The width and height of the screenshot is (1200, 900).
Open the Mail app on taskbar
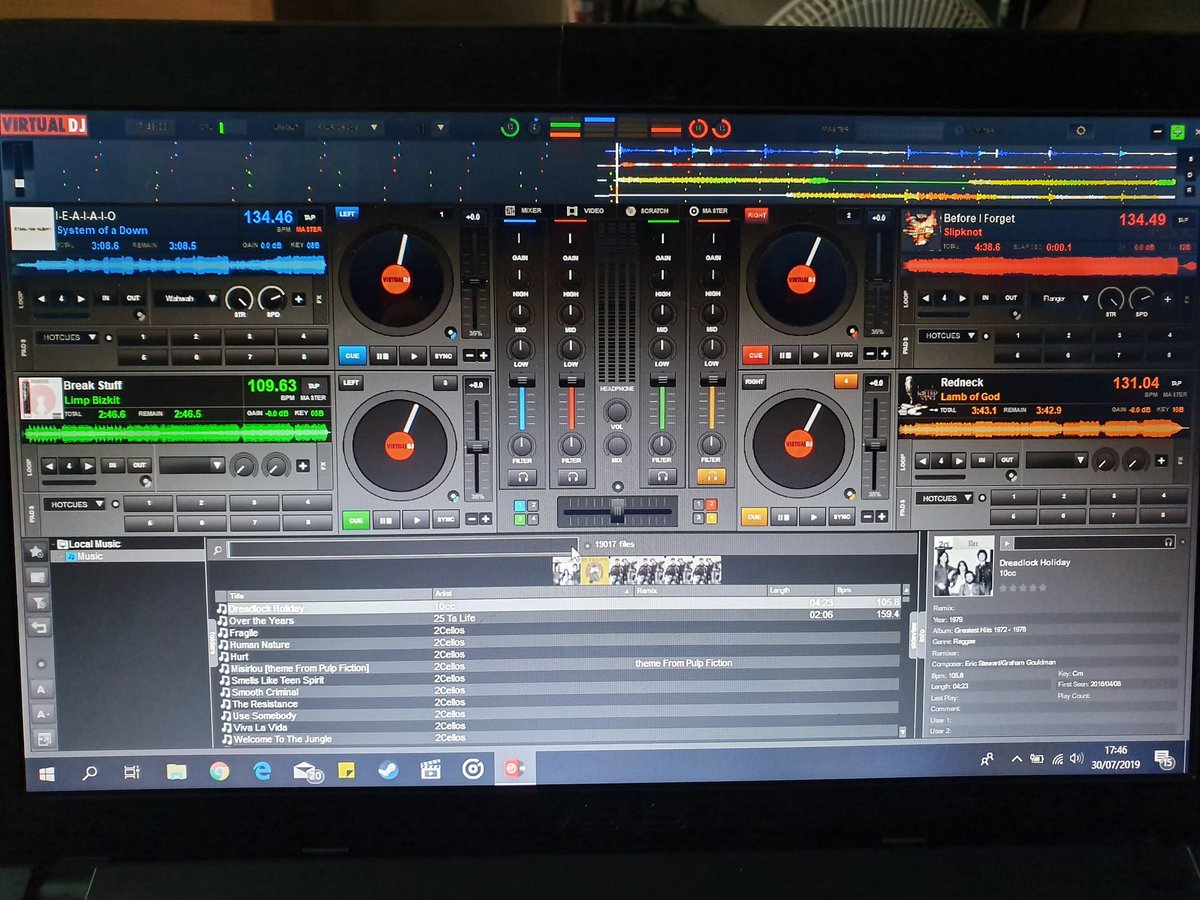tap(306, 771)
